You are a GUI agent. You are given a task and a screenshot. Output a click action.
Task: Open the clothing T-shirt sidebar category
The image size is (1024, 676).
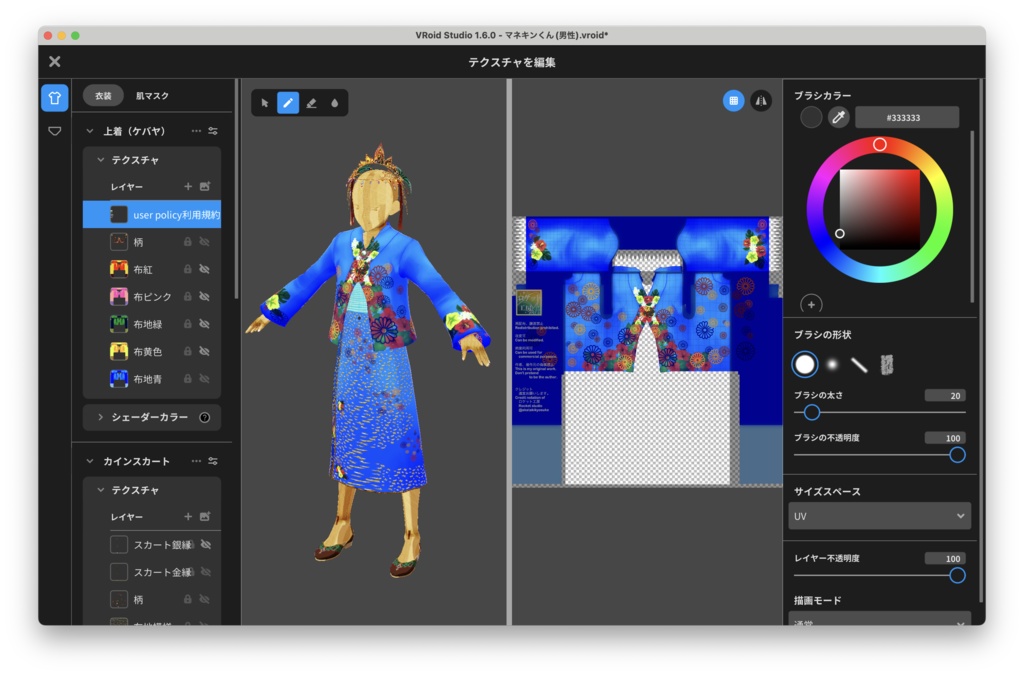click(x=55, y=98)
